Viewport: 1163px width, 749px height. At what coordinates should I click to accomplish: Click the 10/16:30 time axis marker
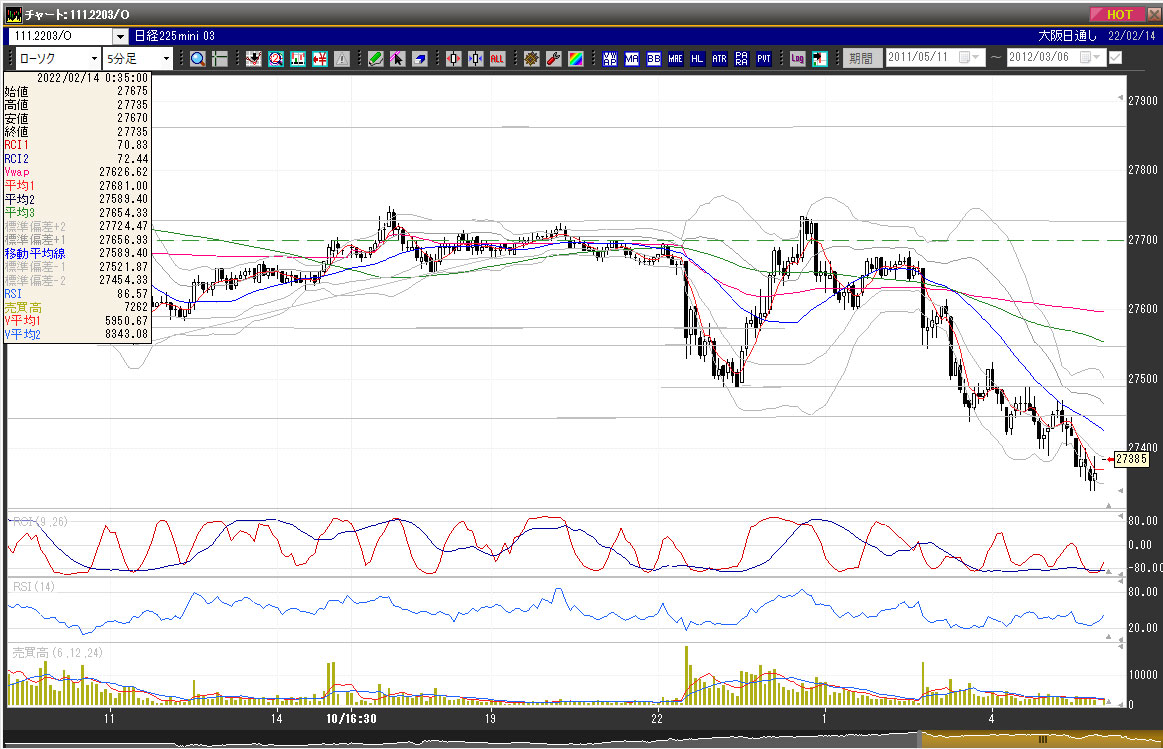coord(351,719)
